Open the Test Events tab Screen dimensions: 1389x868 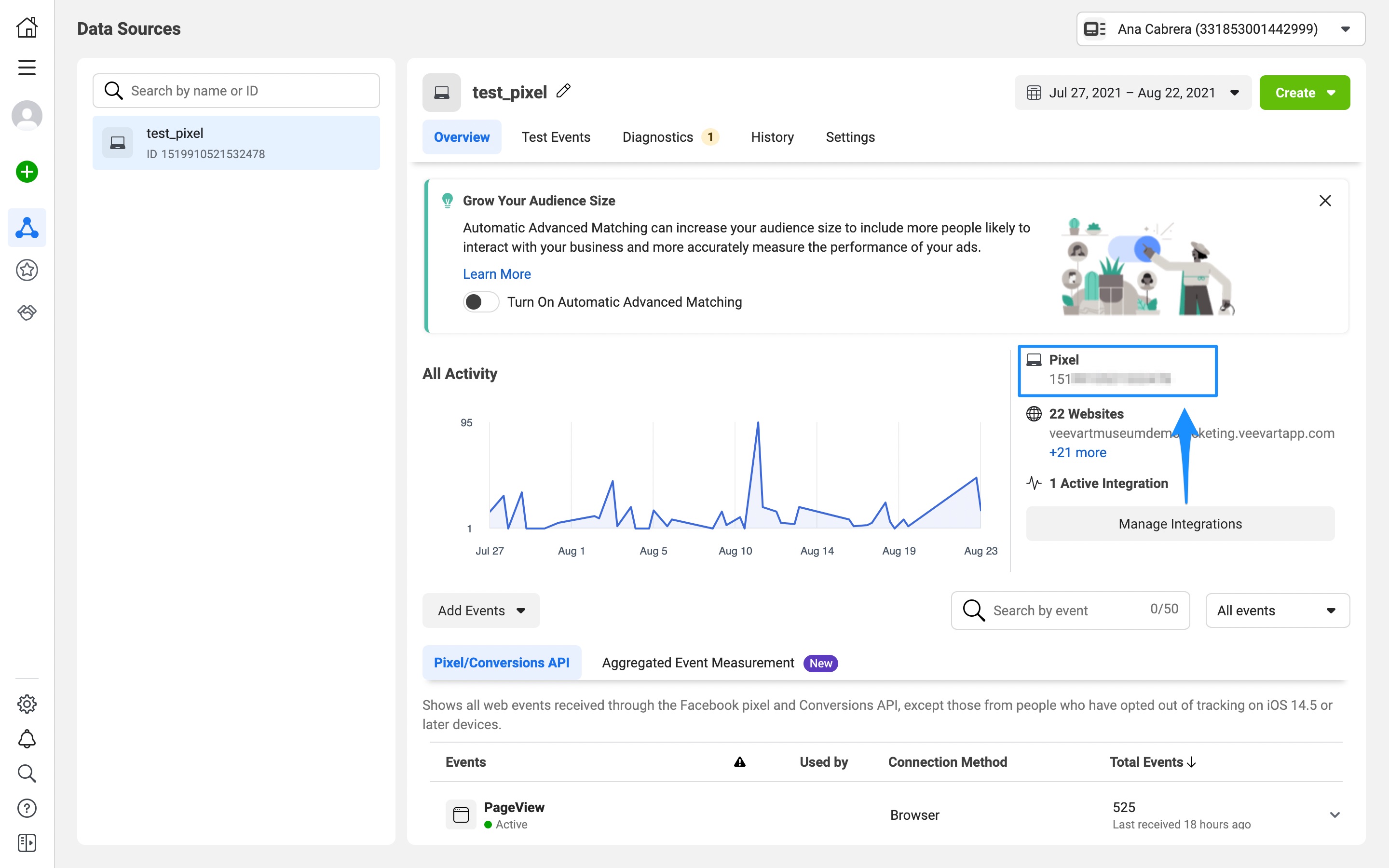point(555,137)
